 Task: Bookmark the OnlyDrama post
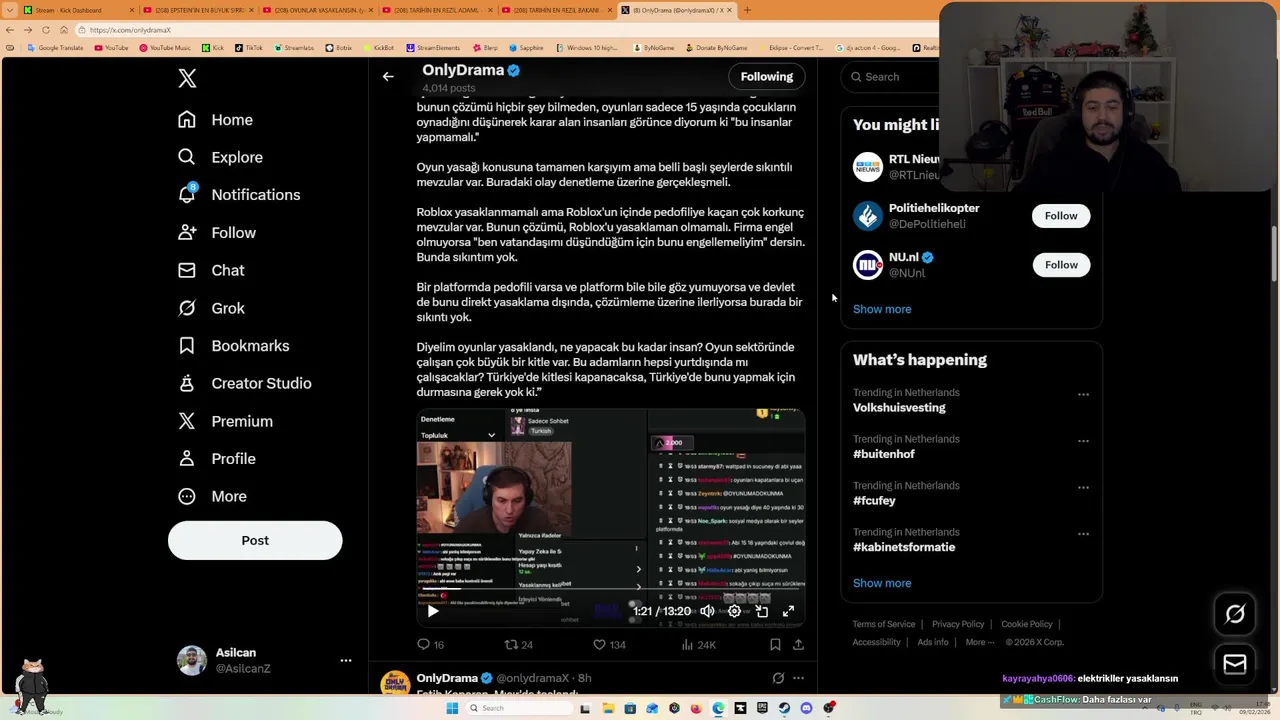tap(775, 645)
